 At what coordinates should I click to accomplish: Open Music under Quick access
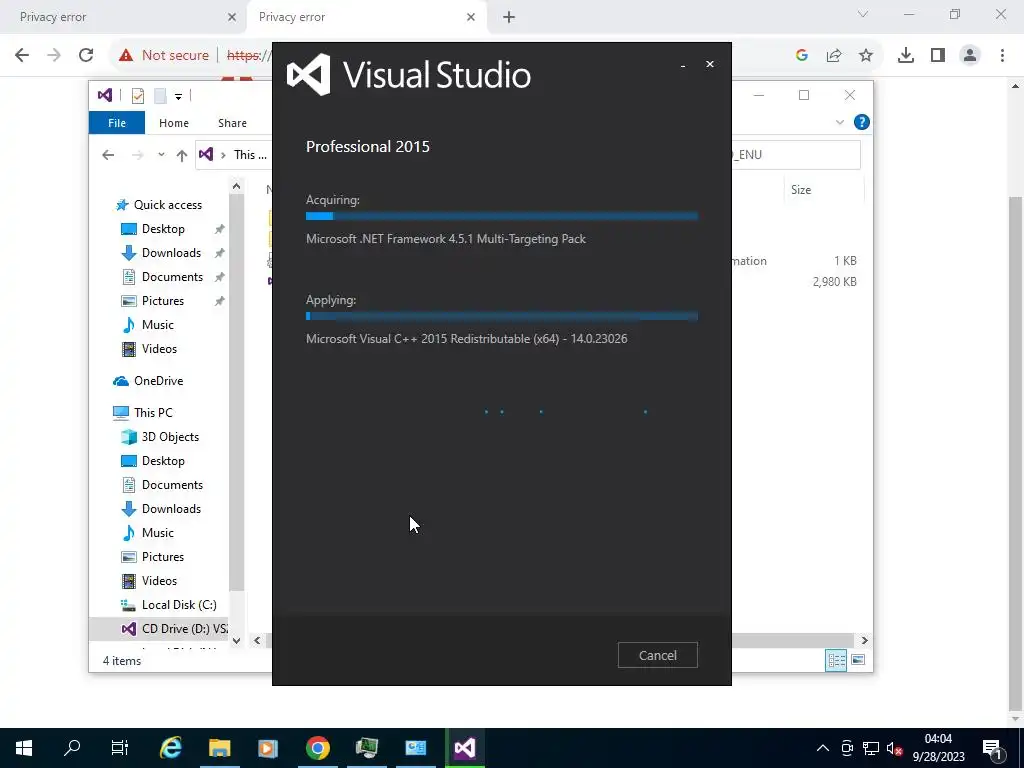[x=157, y=325]
